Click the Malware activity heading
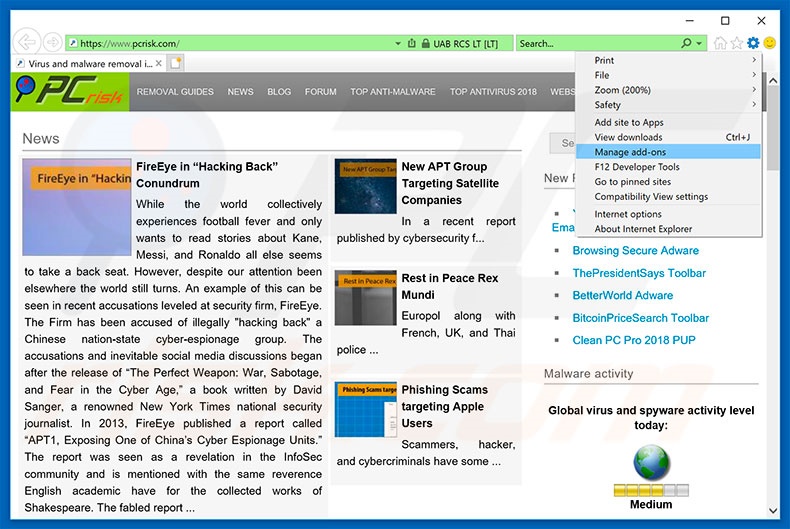This screenshot has height=529, width=790. click(588, 373)
